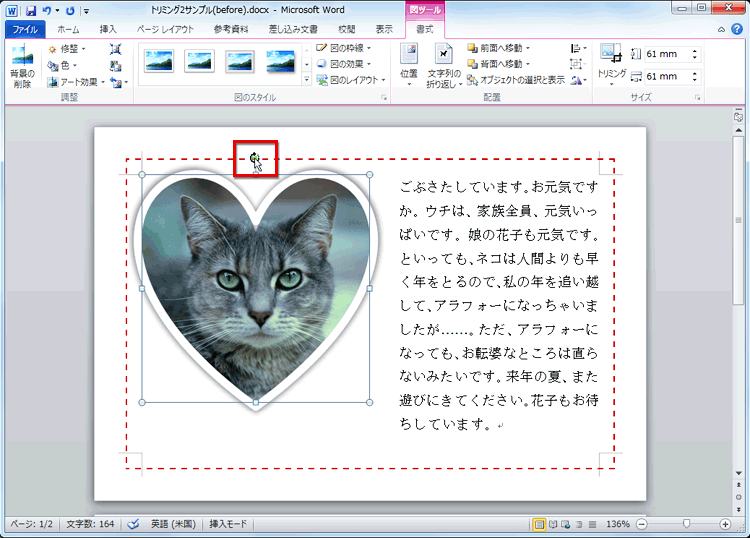Click the Save icon in Quick Access
The width and height of the screenshot is (750, 538).
point(31,10)
